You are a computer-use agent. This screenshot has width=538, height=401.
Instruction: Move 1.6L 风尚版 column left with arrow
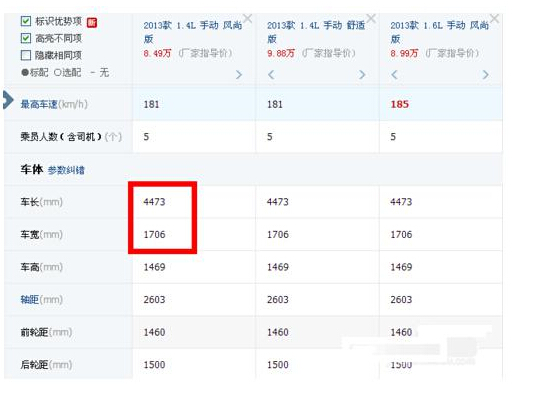pos(394,74)
